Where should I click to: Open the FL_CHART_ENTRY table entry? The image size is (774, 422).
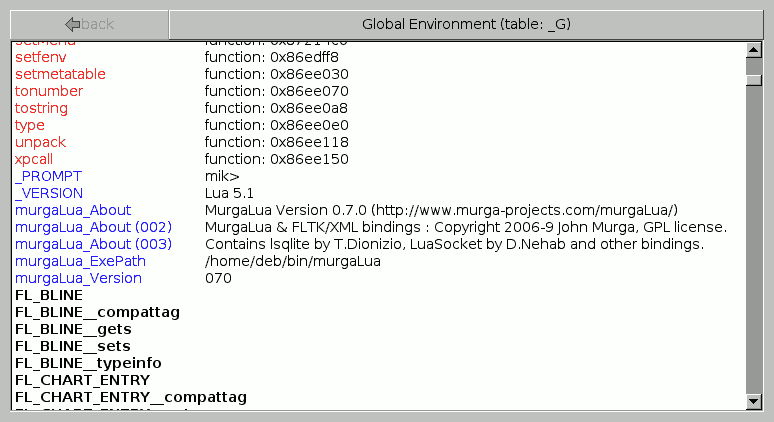tap(82, 380)
